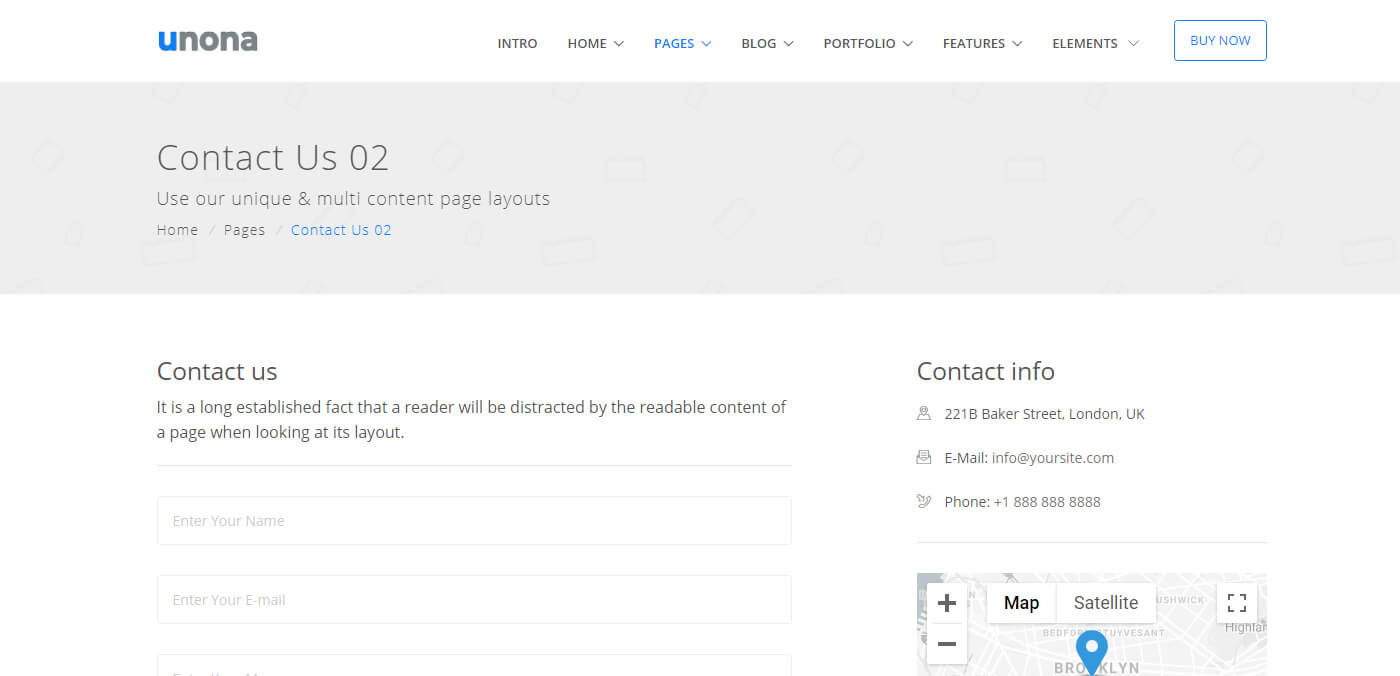The image size is (1400, 676).
Task: Click the address location icon
Action: click(x=924, y=413)
